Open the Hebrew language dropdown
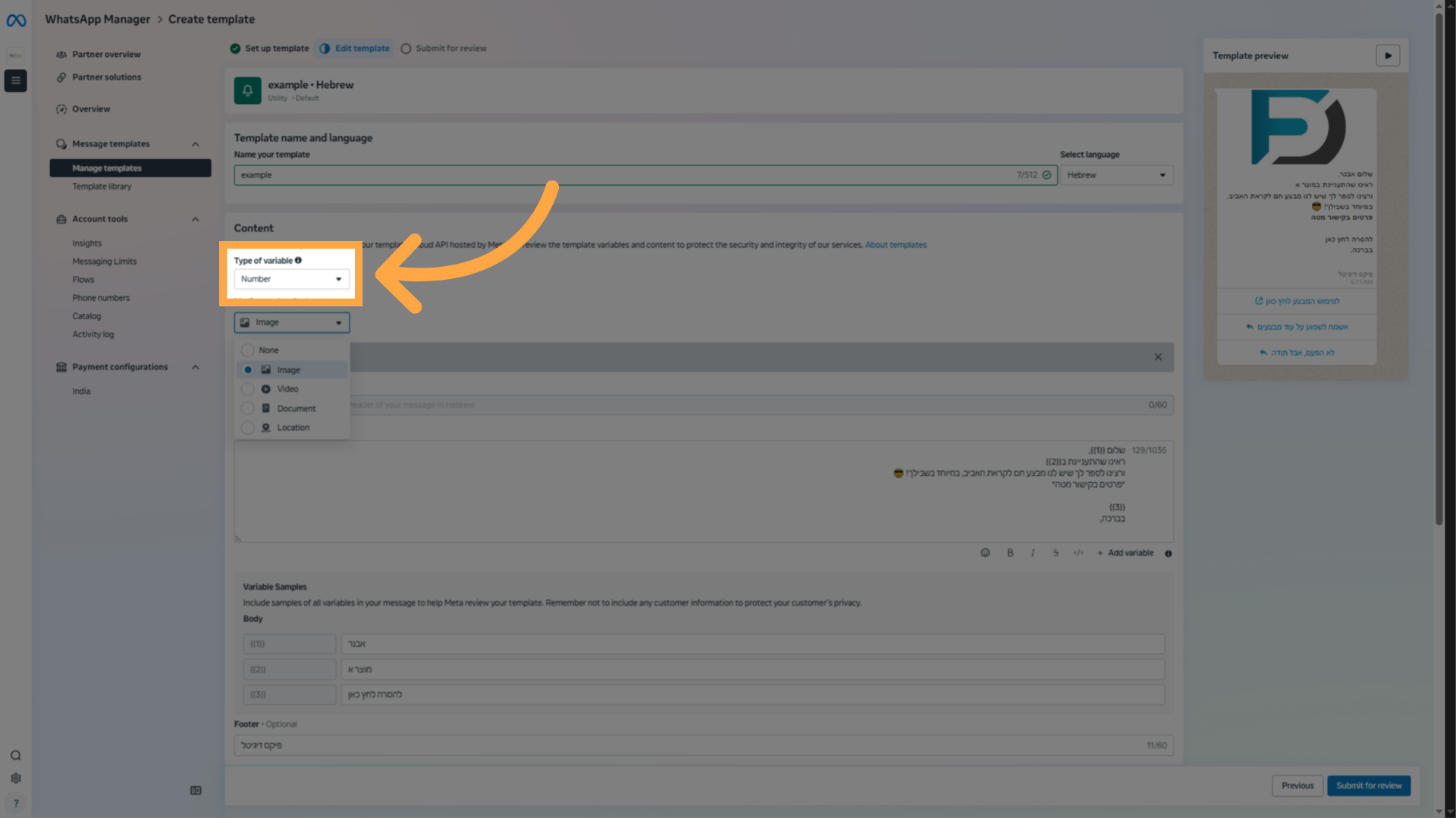 pyautogui.click(x=1116, y=175)
